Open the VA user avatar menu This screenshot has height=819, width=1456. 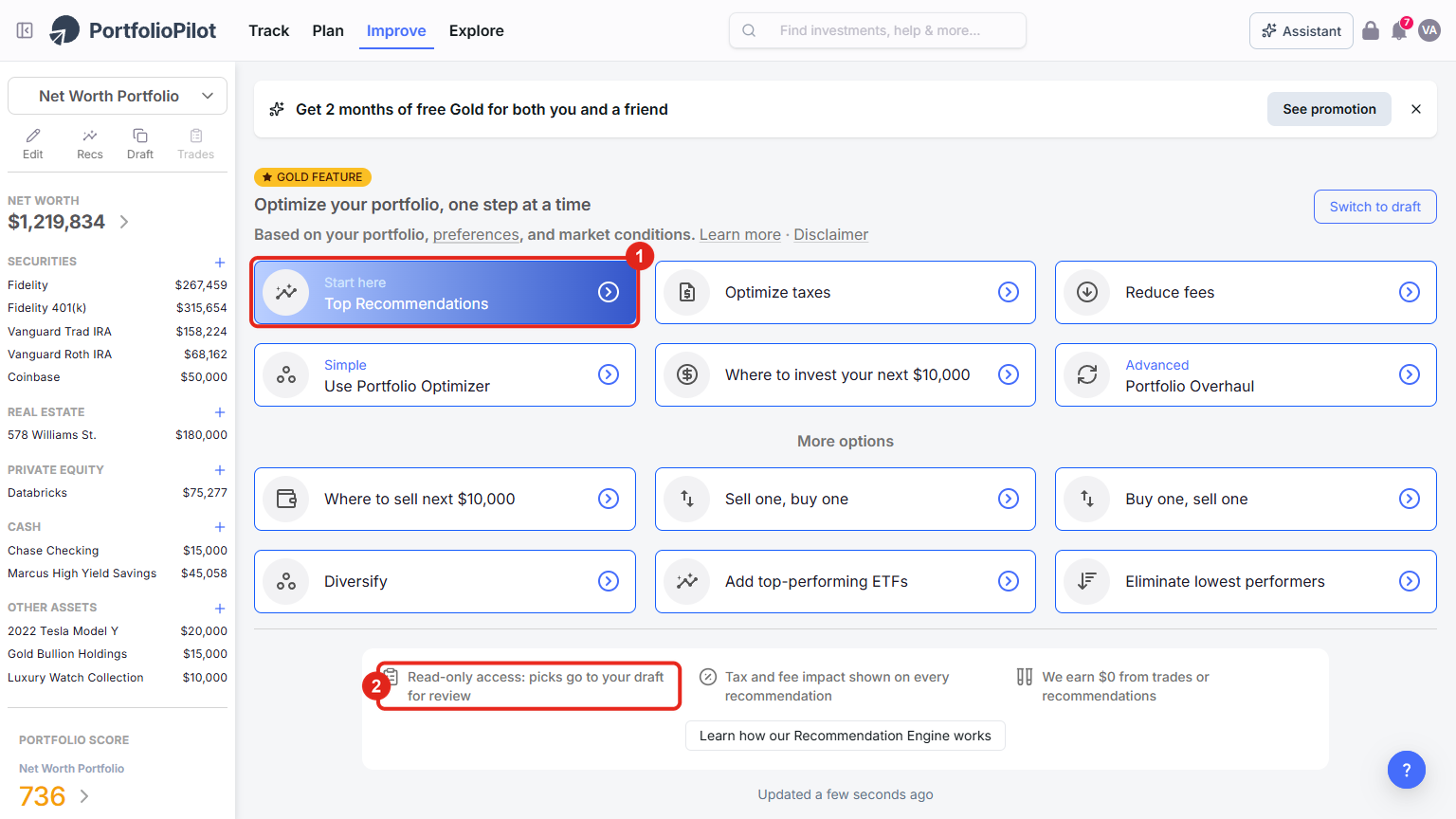click(x=1429, y=30)
